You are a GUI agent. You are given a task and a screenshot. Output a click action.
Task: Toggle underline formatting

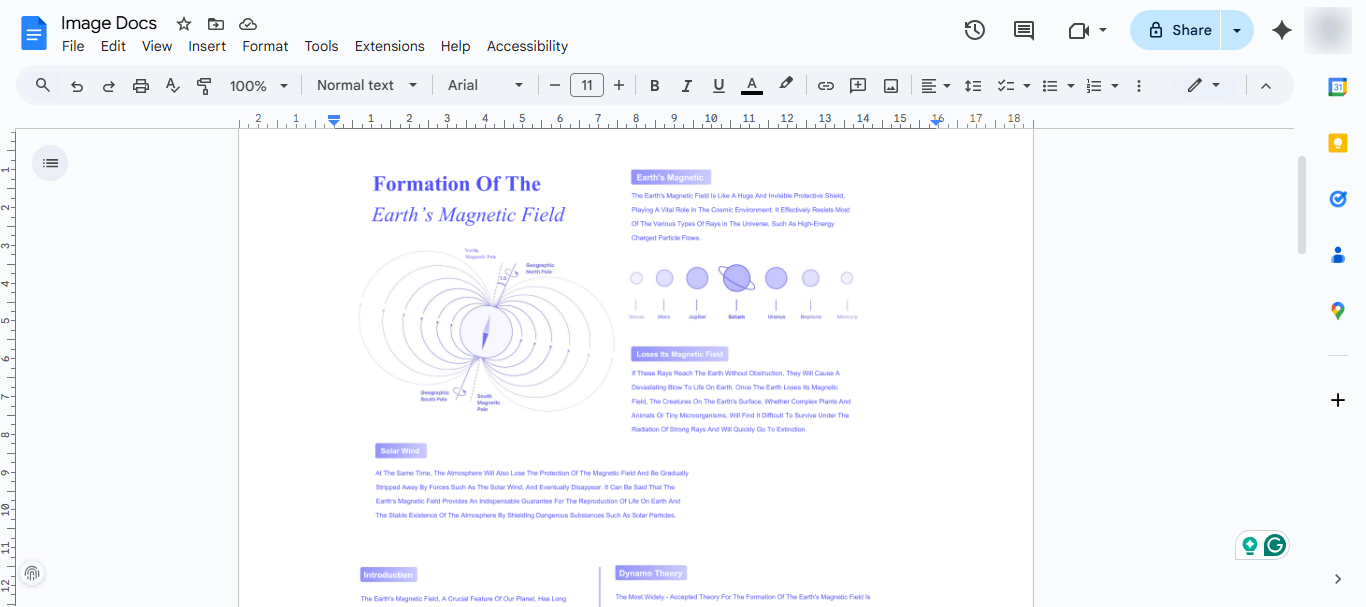coord(718,86)
